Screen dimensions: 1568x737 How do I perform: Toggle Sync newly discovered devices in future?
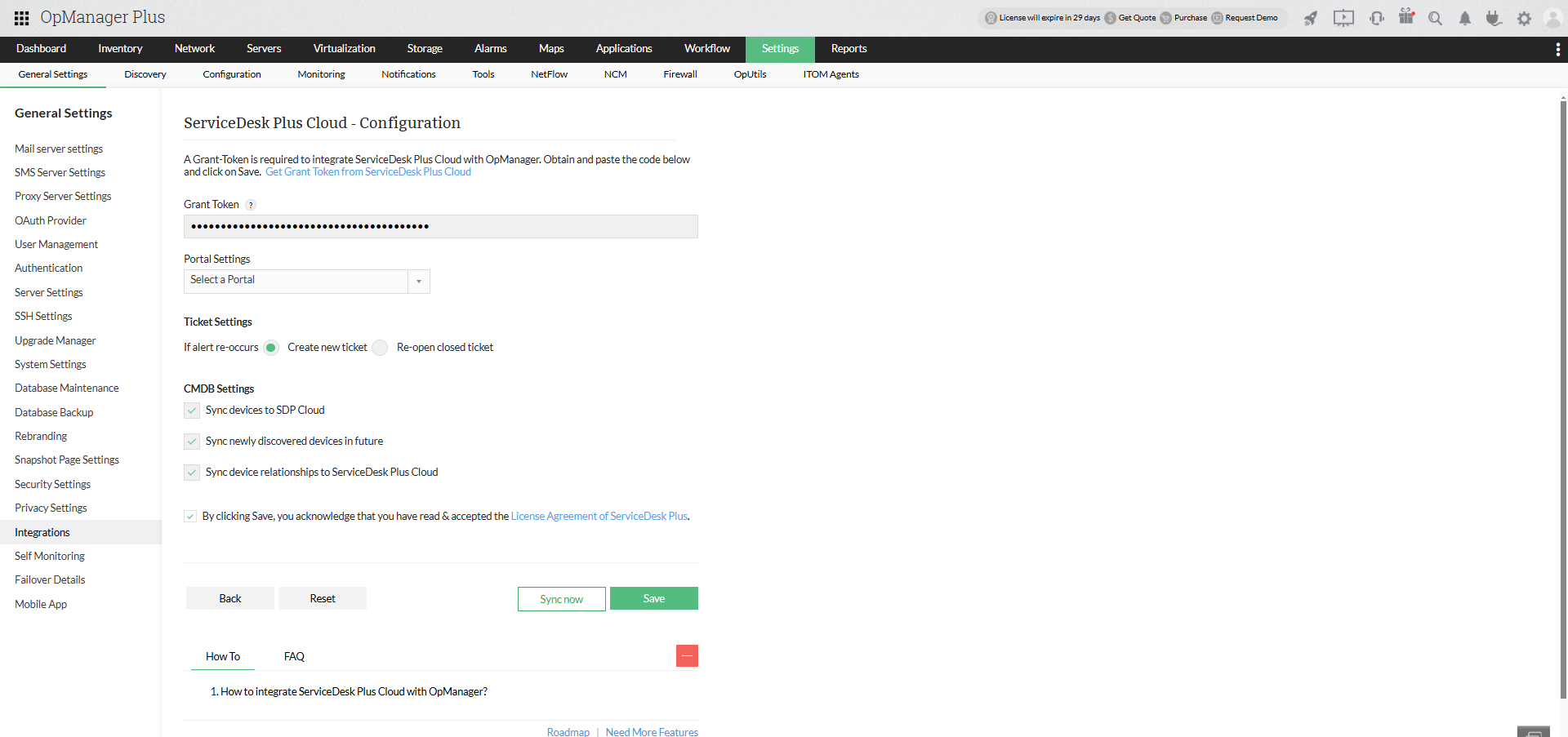click(x=192, y=442)
